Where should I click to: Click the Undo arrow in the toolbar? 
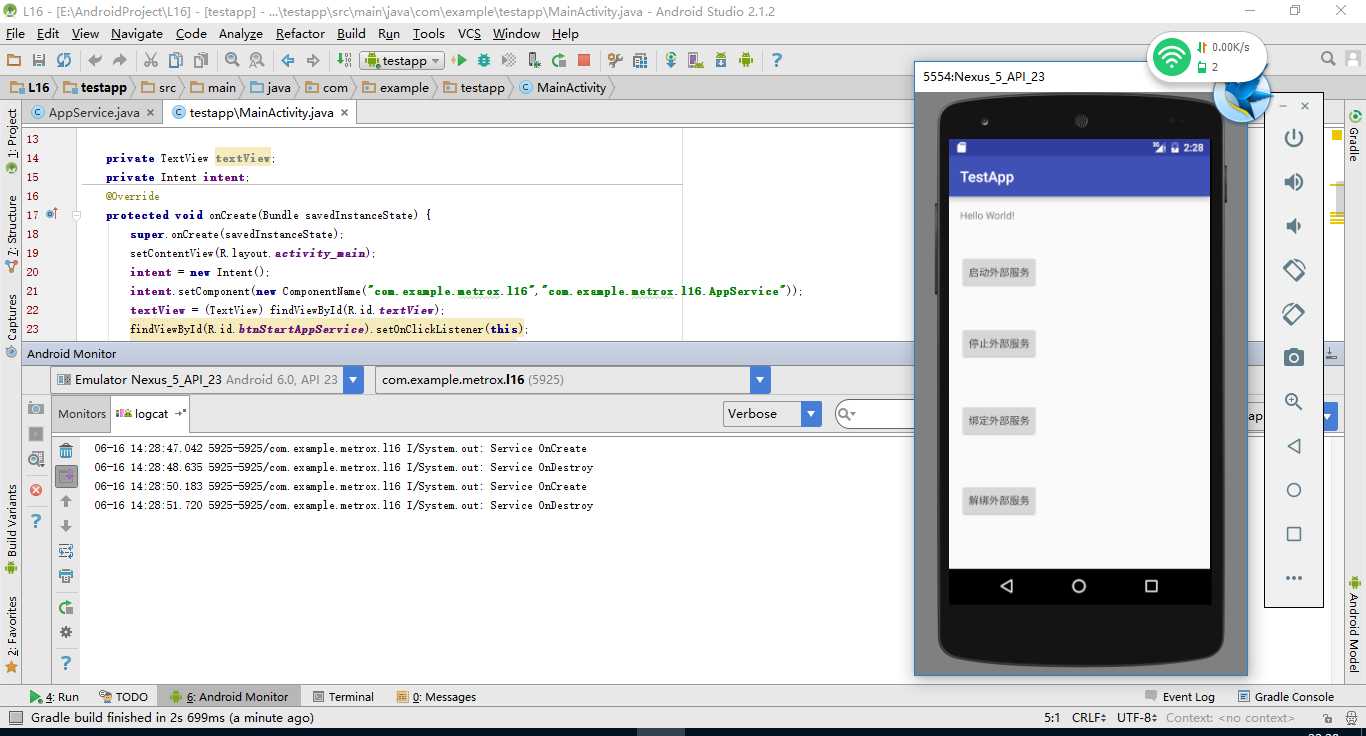click(95, 60)
